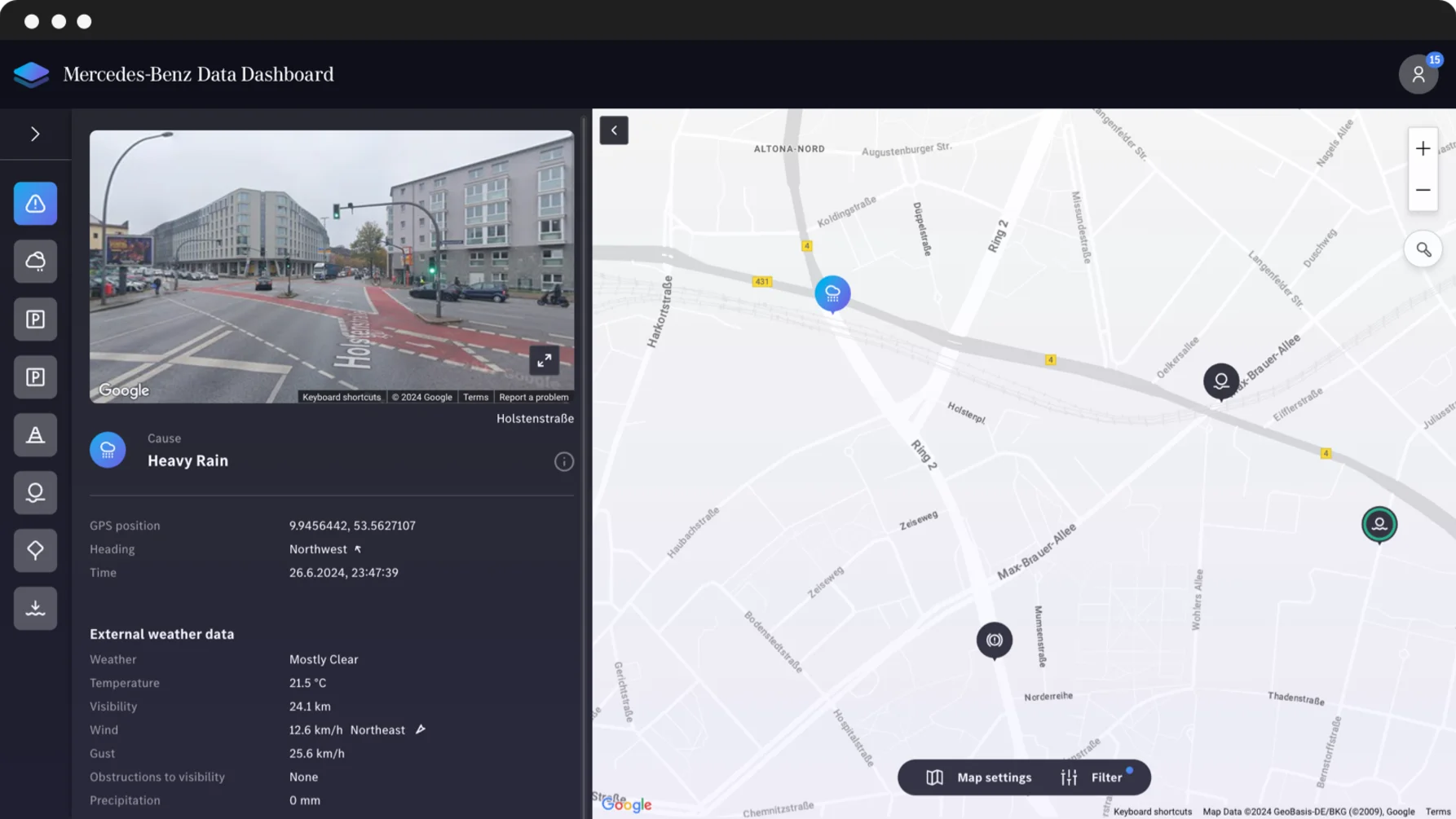The width and height of the screenshot is (1456, 819).
Task: Click the user profile avatar icon
Action: (x=1418, y=74)
